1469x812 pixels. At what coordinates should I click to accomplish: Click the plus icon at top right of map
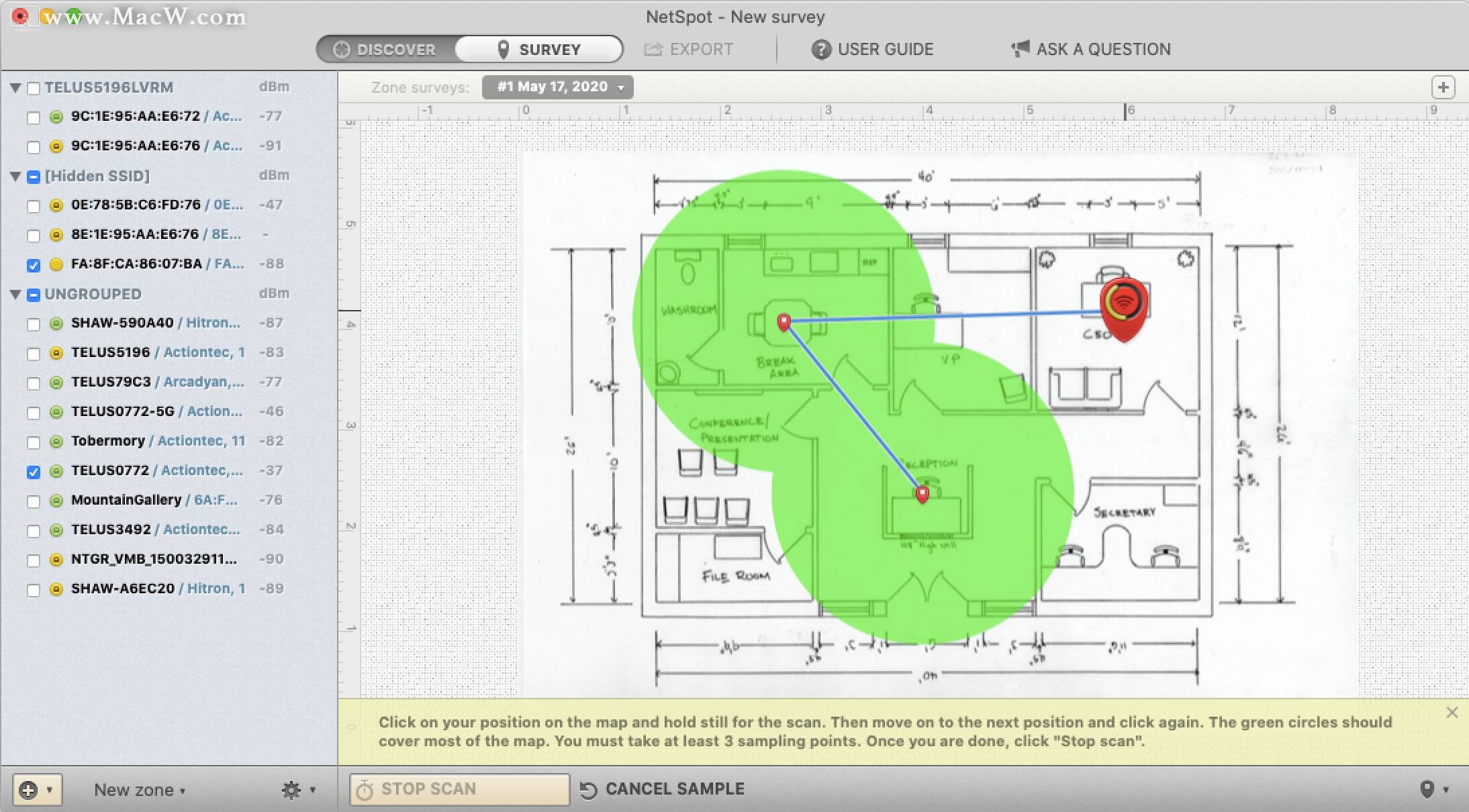[1443, 87]
